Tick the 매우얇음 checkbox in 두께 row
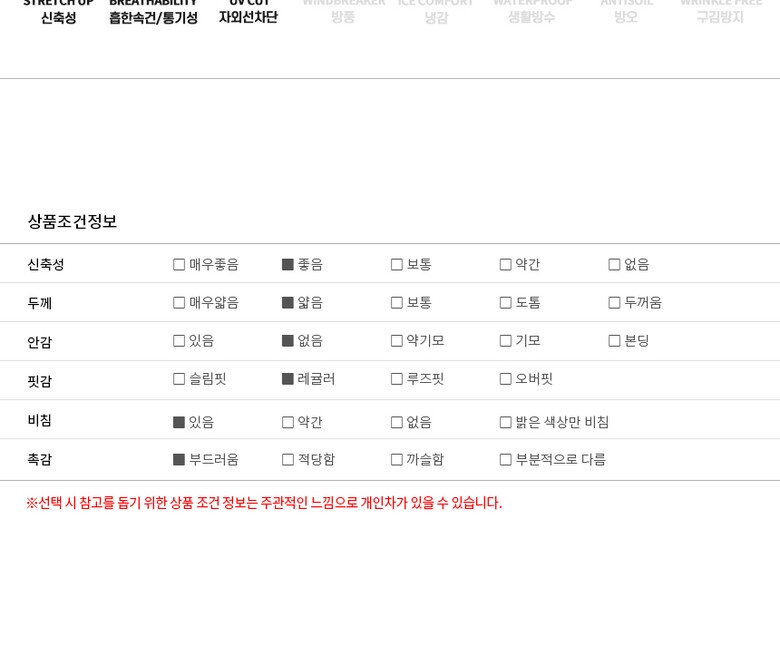This screenshot has height=646, width=780. [179, 303]
